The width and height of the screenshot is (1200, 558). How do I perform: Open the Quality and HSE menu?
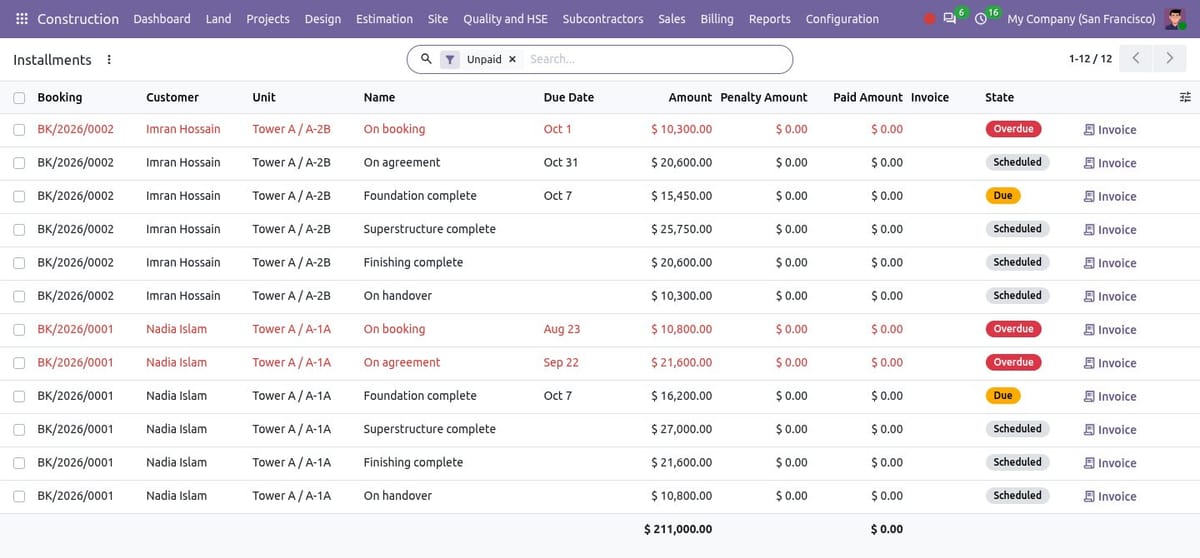505,19
